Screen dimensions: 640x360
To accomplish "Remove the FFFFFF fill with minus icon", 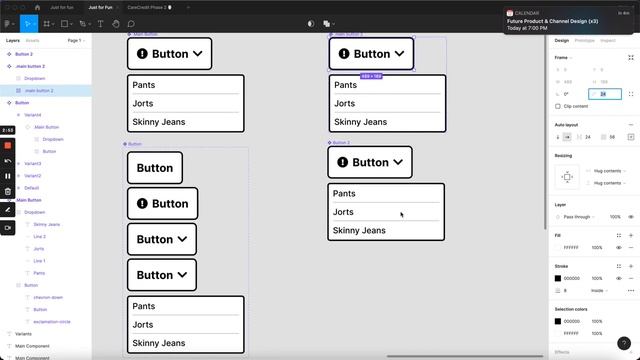I will coord(631,247).
